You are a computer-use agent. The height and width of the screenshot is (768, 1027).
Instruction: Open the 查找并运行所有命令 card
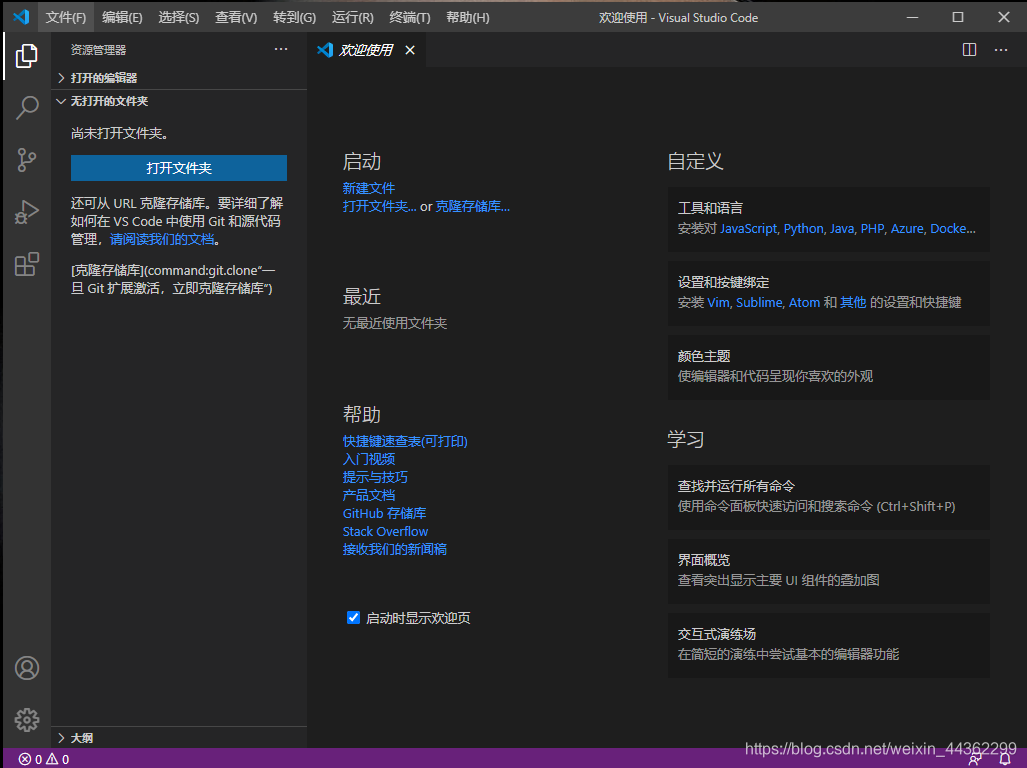pyautogui.click(x=829, y=497)
